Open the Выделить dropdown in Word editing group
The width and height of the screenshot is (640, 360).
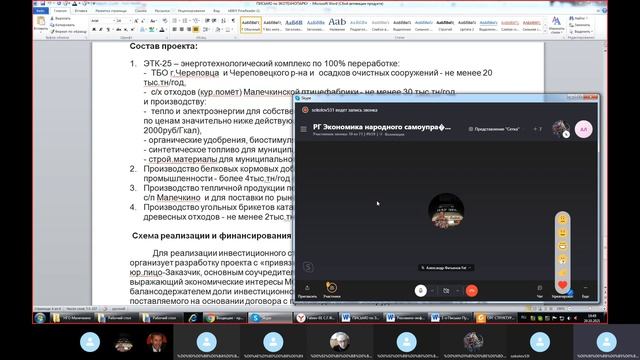(580, 31)
